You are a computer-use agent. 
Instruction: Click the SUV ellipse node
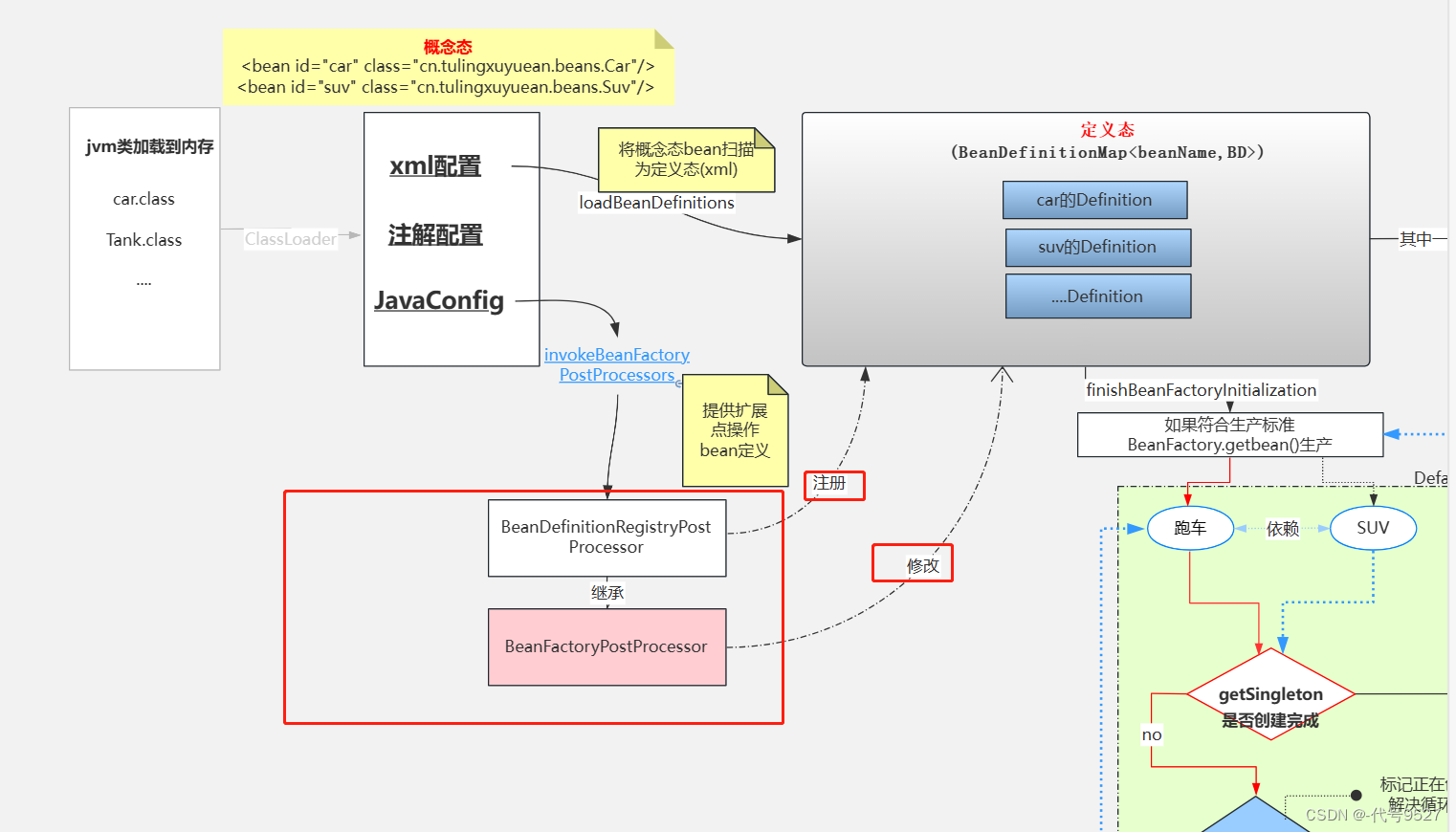coord(1373,528)
